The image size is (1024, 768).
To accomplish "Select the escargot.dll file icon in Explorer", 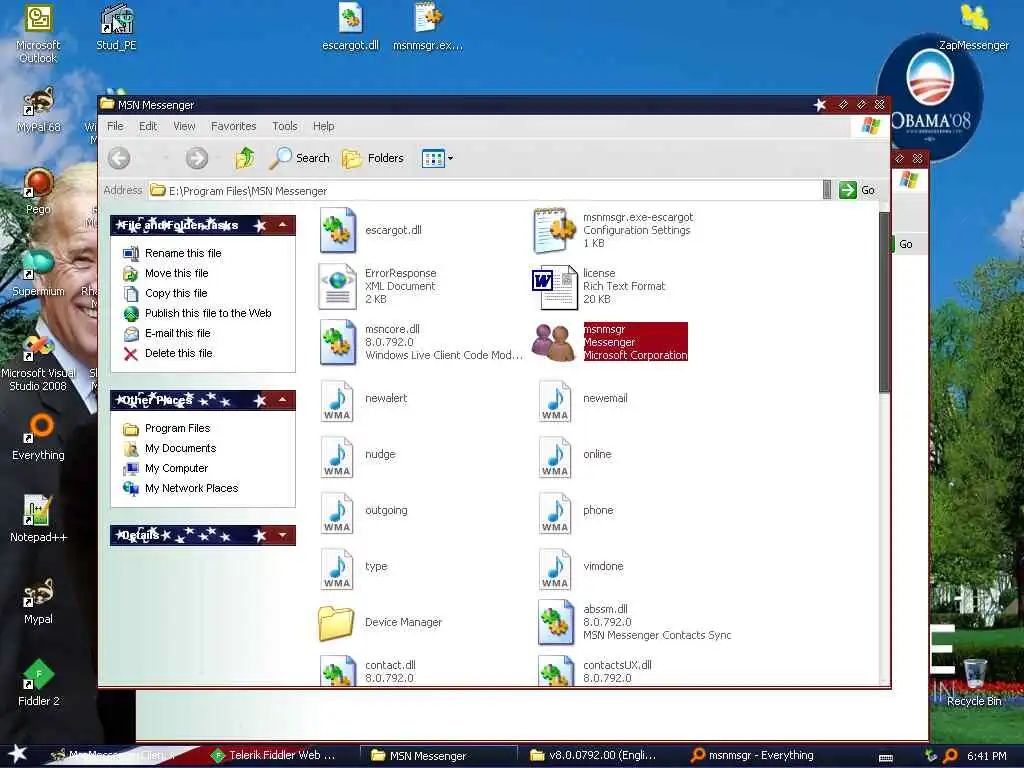I will 338,230.
